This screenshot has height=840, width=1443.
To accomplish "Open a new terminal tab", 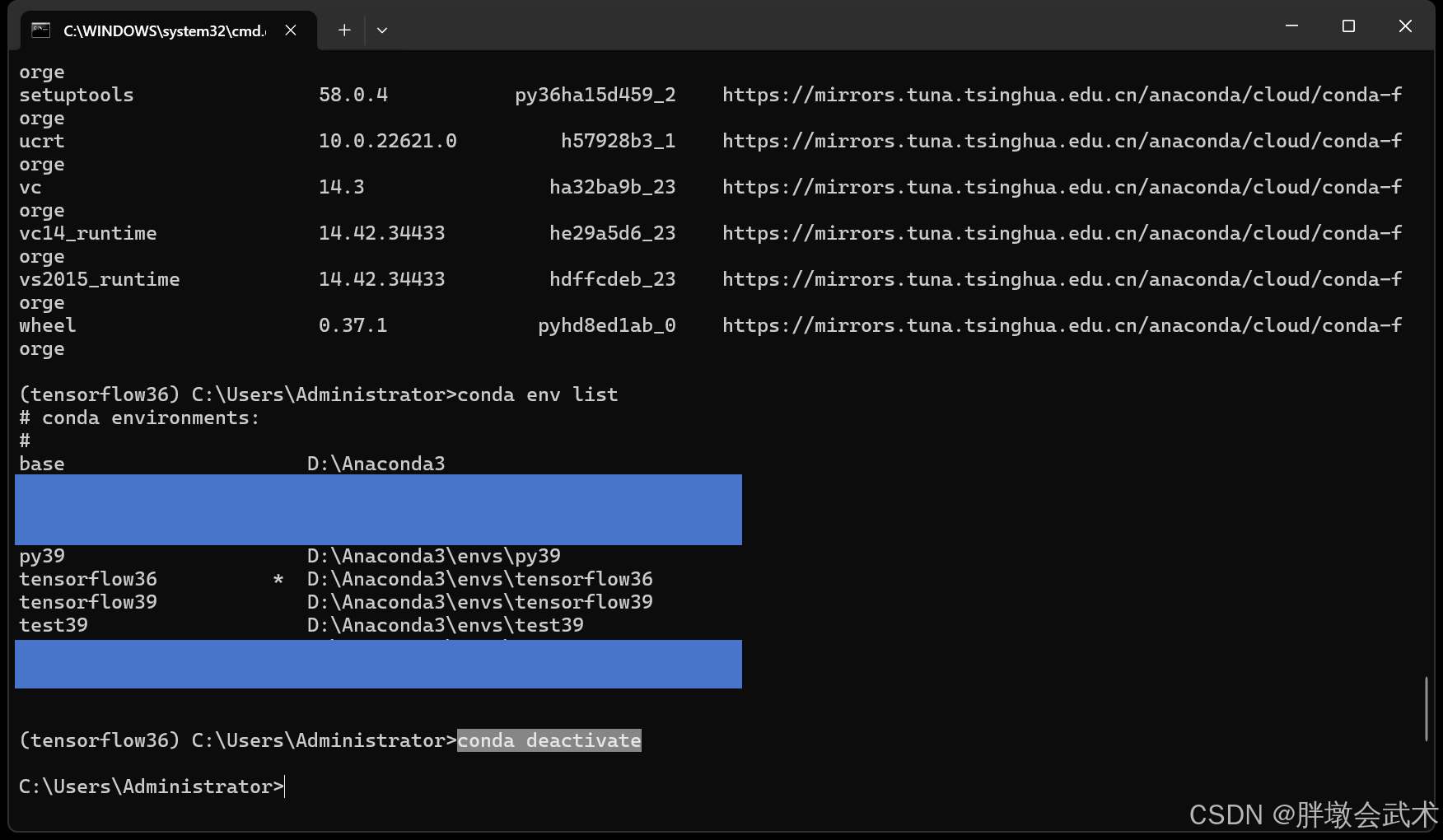I will [344, 30].
